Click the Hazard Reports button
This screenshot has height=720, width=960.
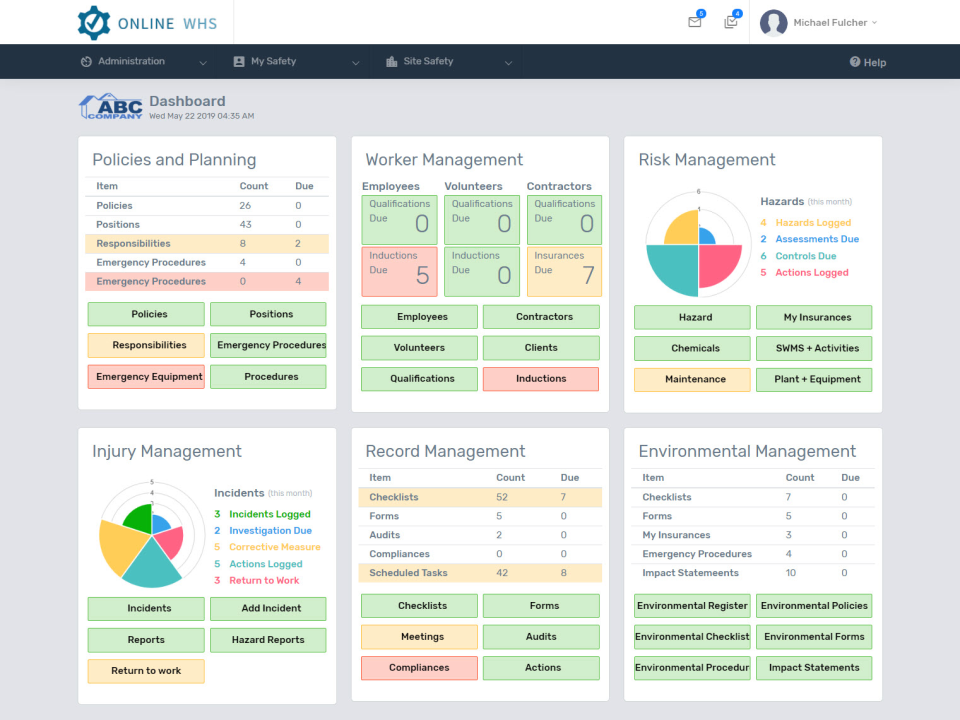(x=268, y=639)
